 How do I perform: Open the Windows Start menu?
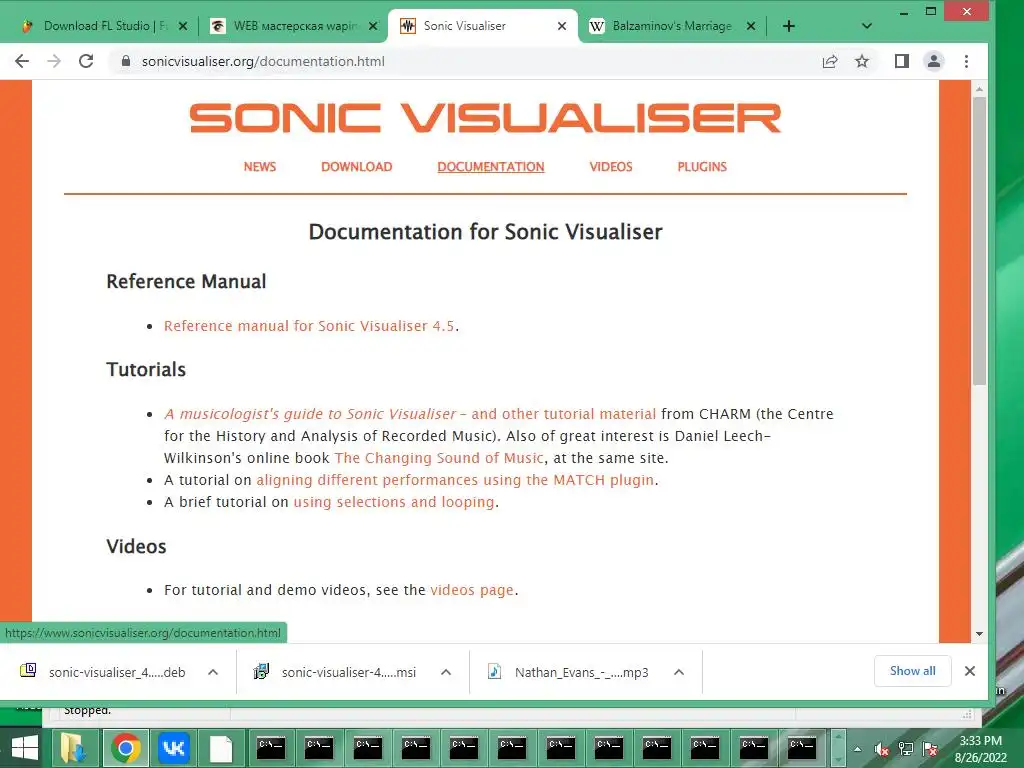pyautogui.click(x=25, y=748)
